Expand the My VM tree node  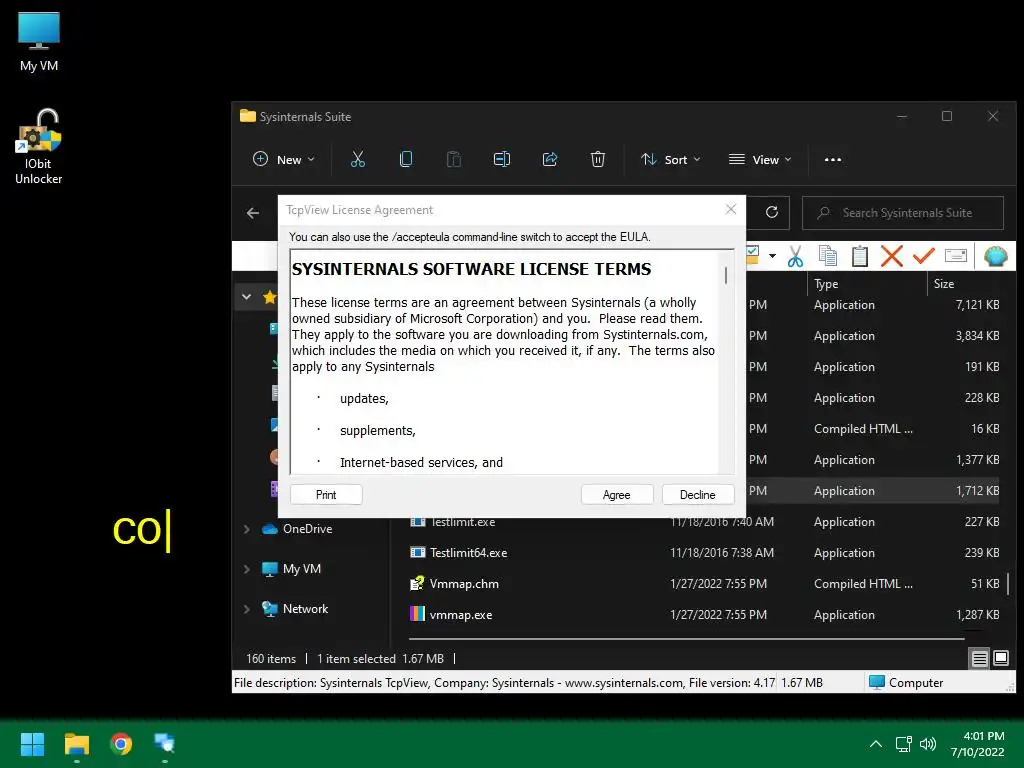click(246, 569)
